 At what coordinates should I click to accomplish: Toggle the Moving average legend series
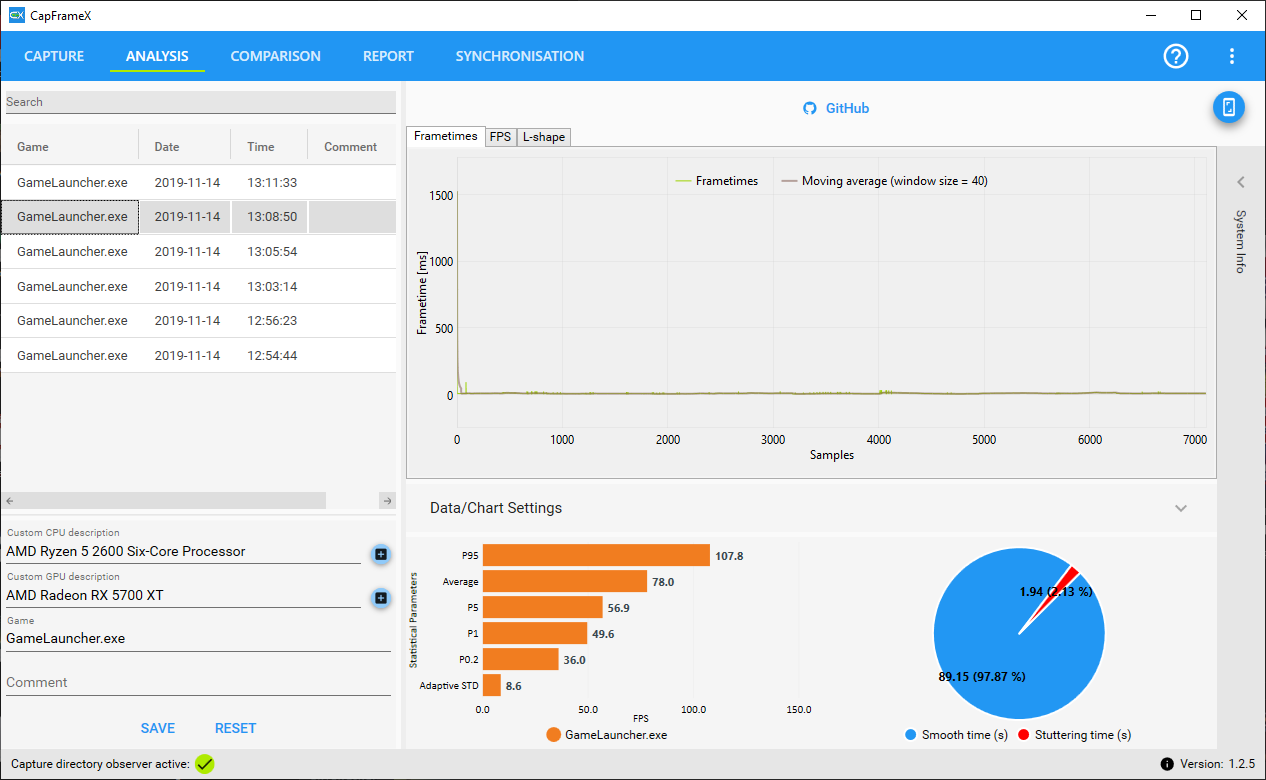point(884,181)
